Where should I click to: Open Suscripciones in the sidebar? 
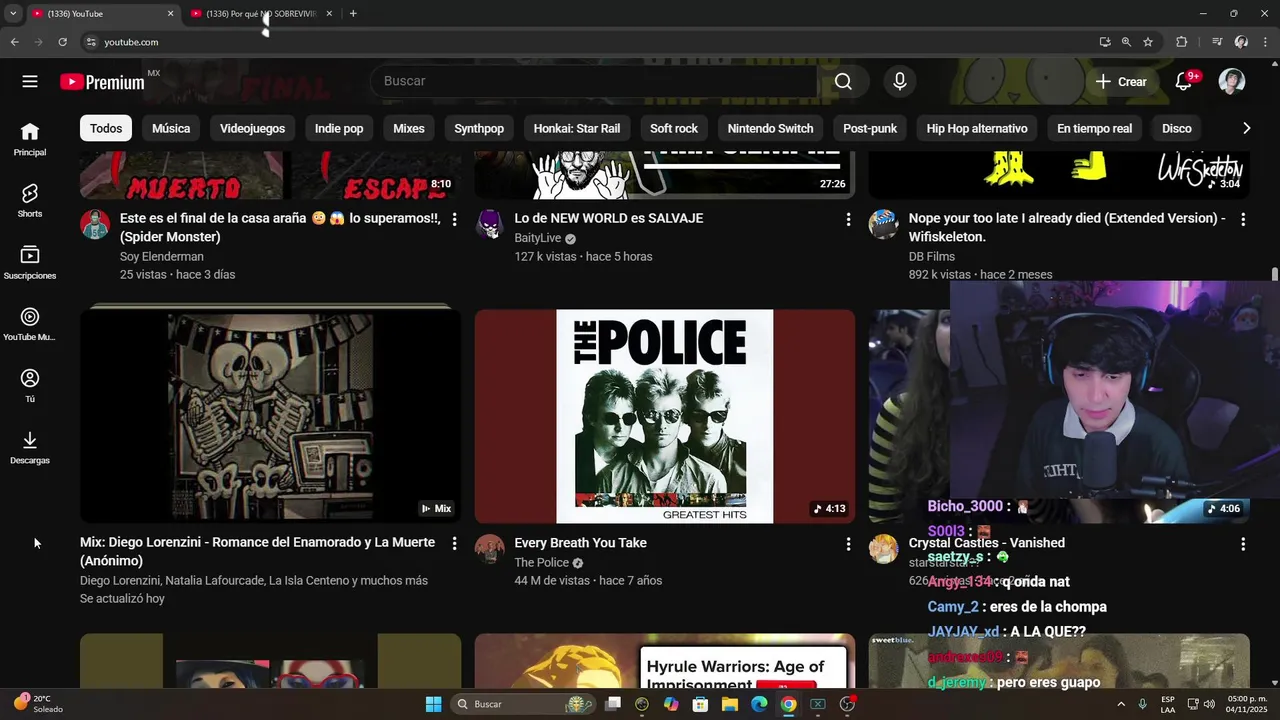coord(30,262)
